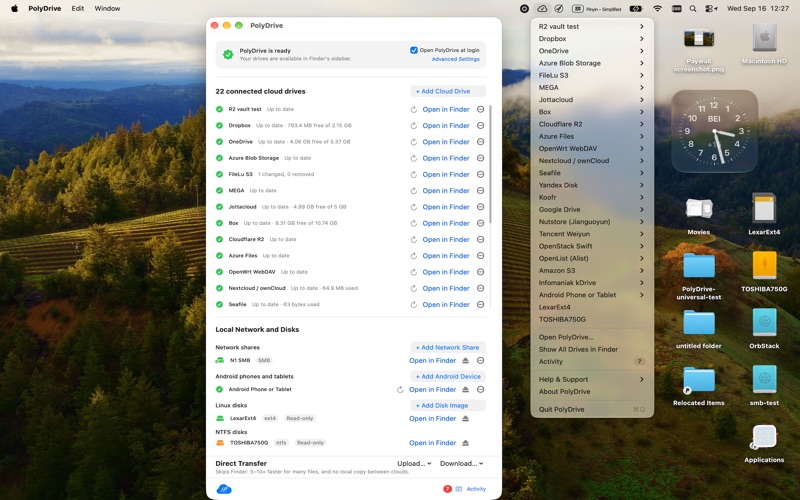Expand the OneDrive submenu in menu

coord(592,51)
